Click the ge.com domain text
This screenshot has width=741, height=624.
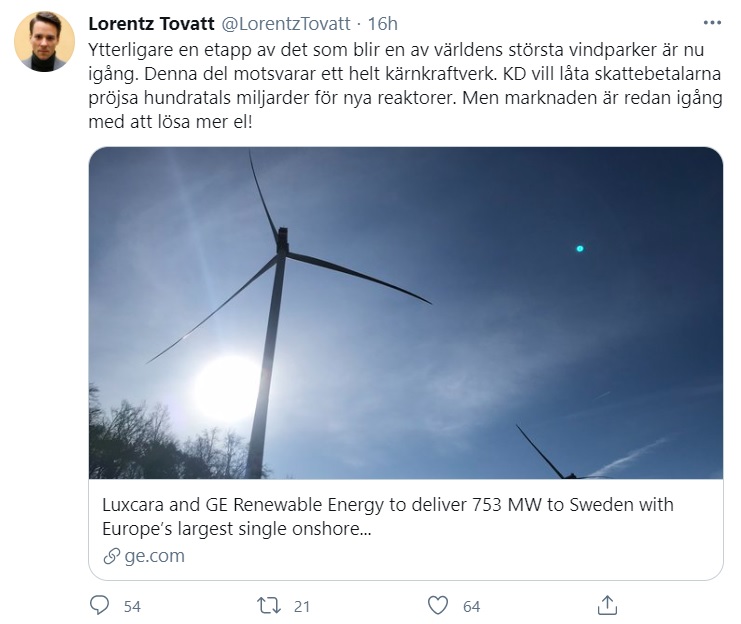tap(154, 557)
